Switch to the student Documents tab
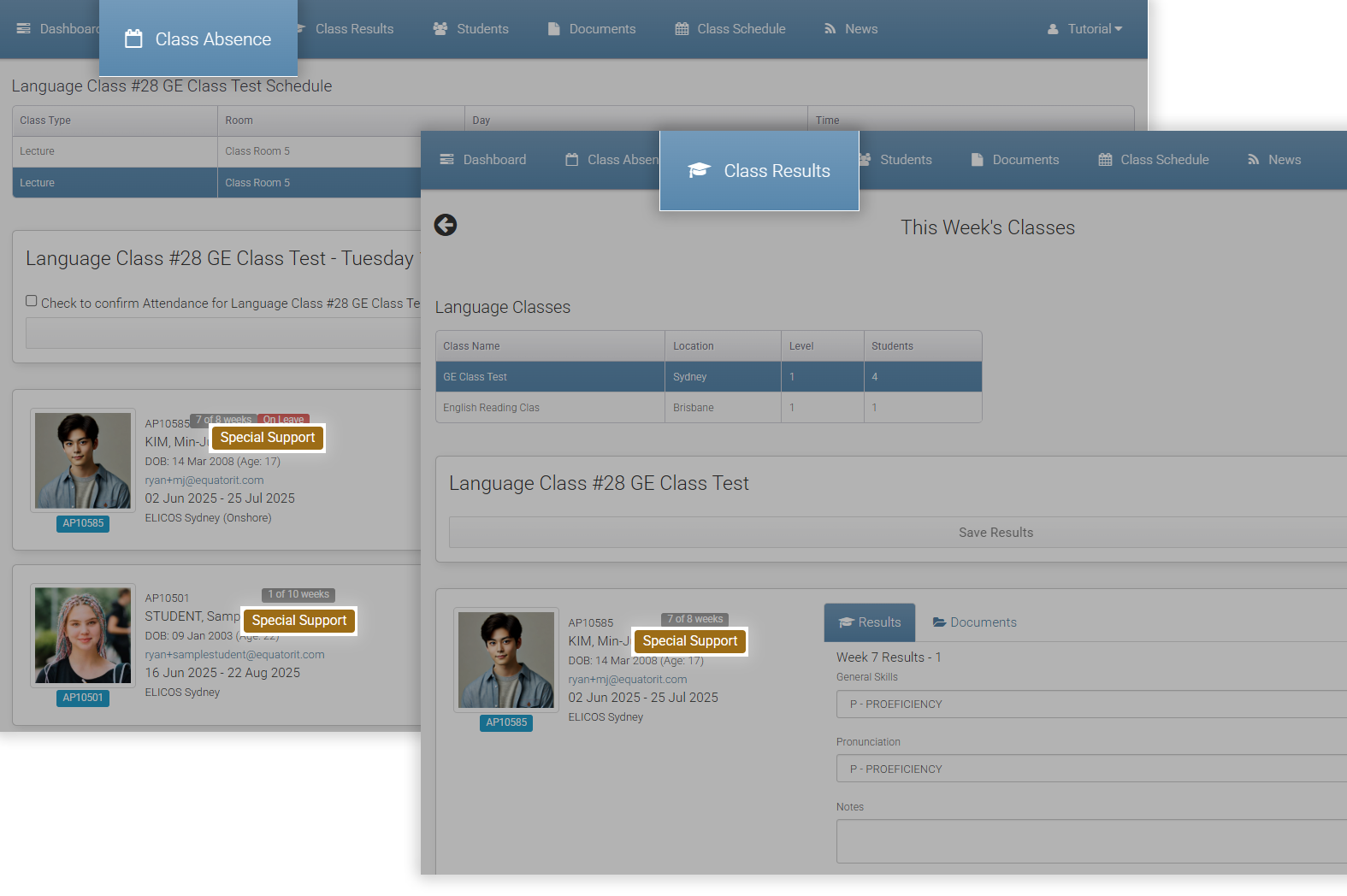Screen dimensions: 1347x896 click(x=974, y=622)
